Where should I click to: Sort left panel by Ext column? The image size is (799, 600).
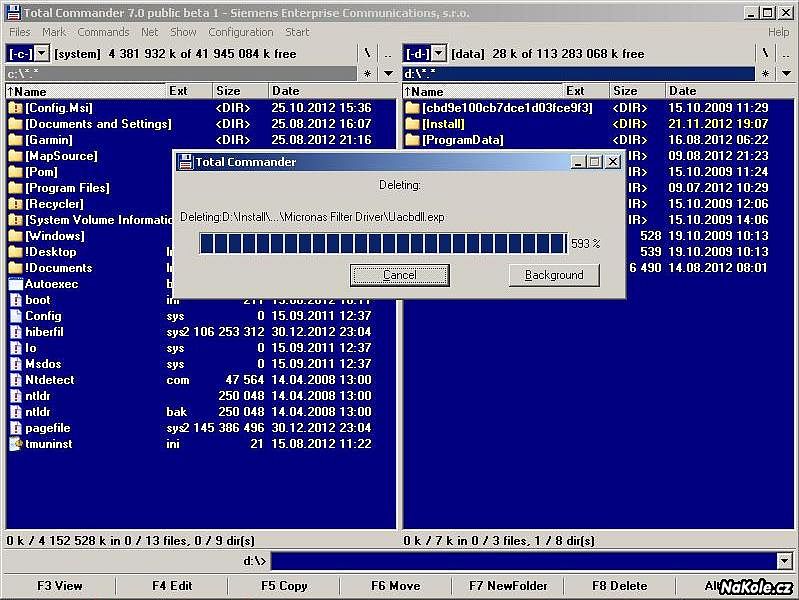(189, 91)
